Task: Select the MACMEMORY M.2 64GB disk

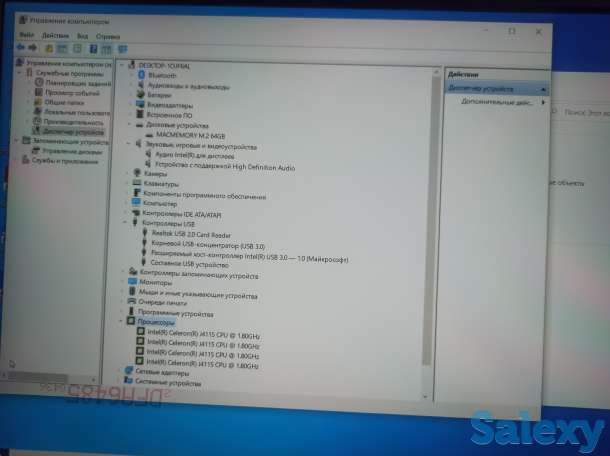Action: click(190, 134)
